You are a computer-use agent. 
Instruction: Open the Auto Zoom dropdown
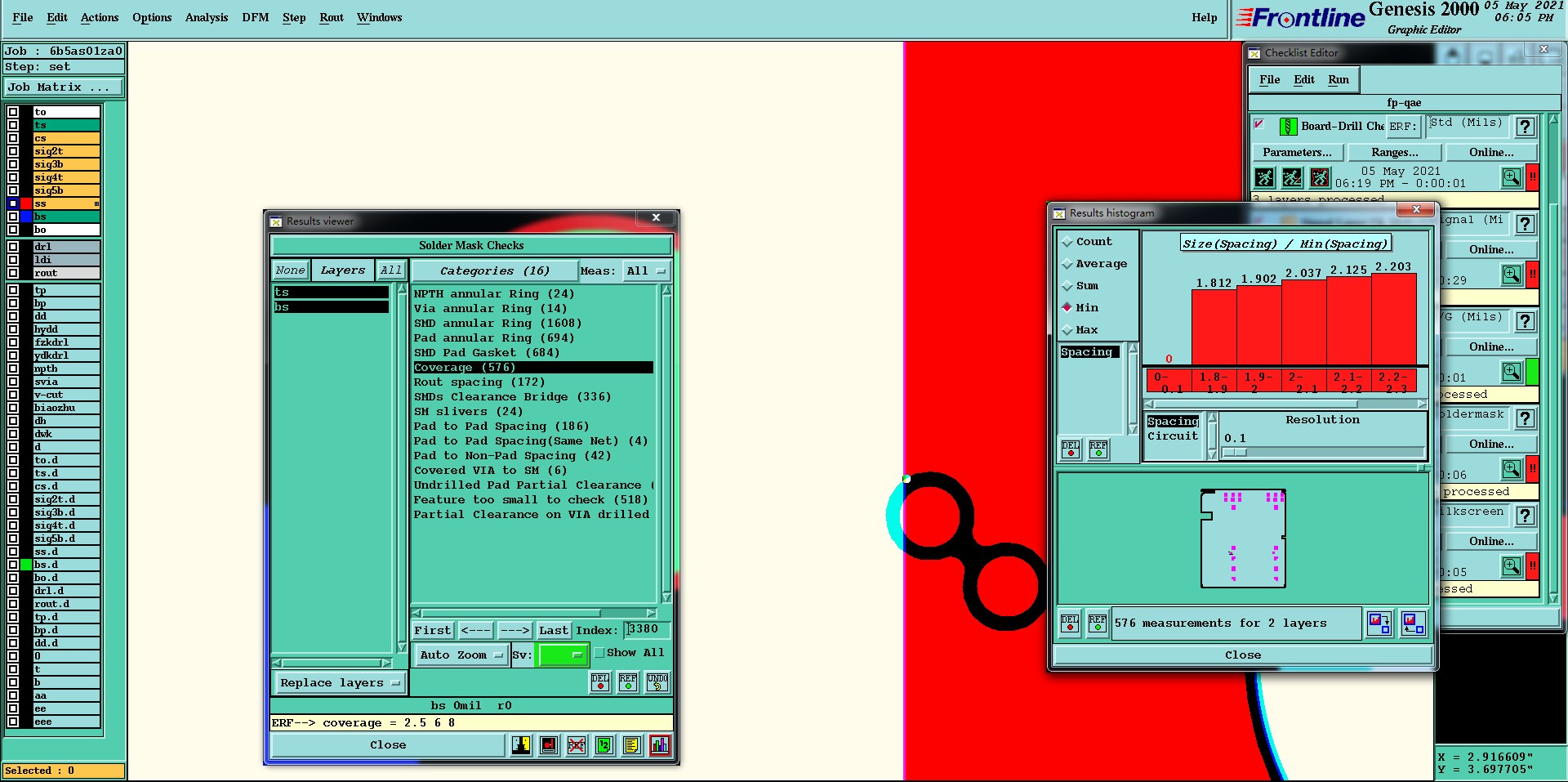click(461, 655)
